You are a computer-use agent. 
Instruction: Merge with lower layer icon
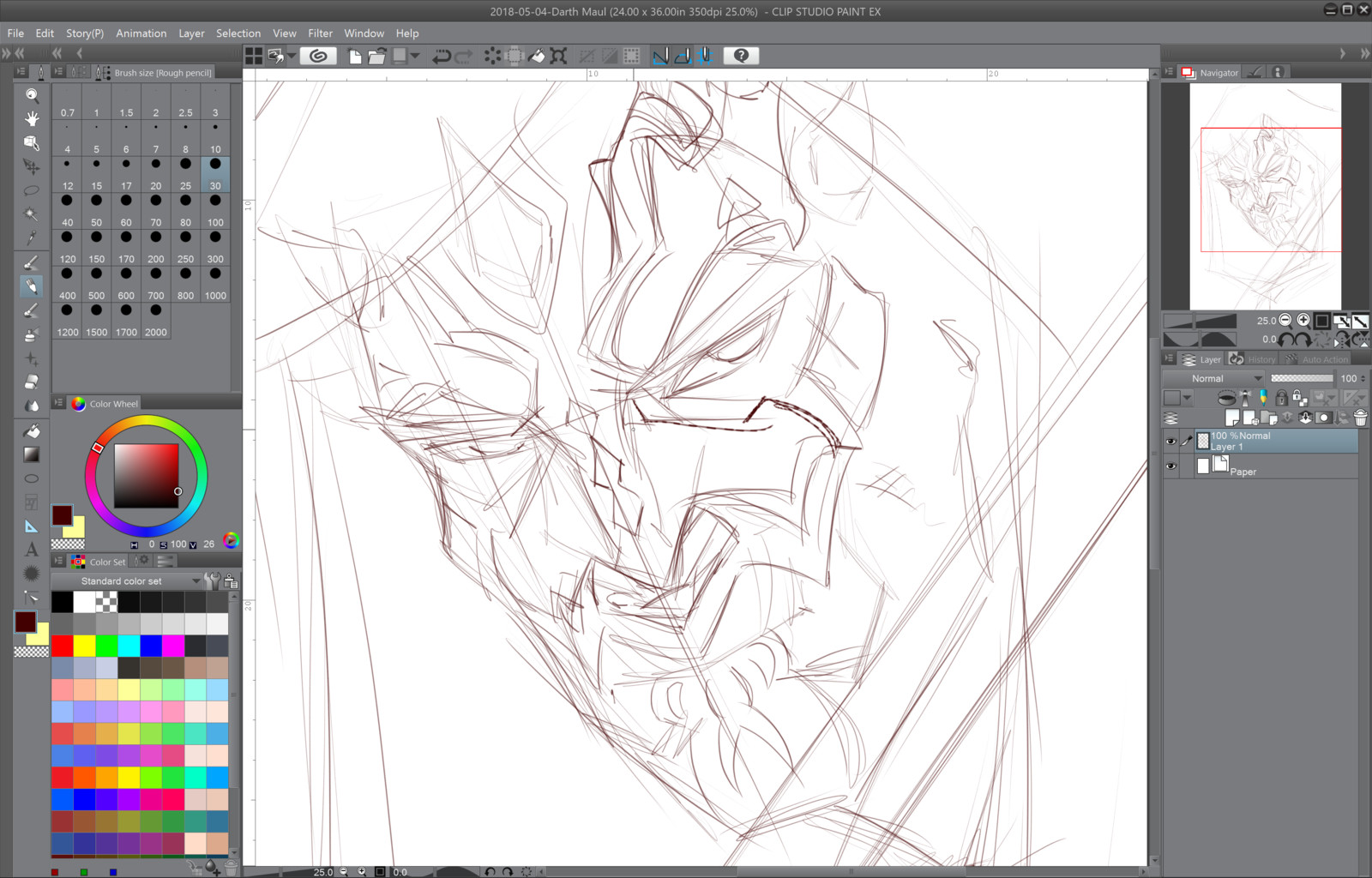point(1305,418)
